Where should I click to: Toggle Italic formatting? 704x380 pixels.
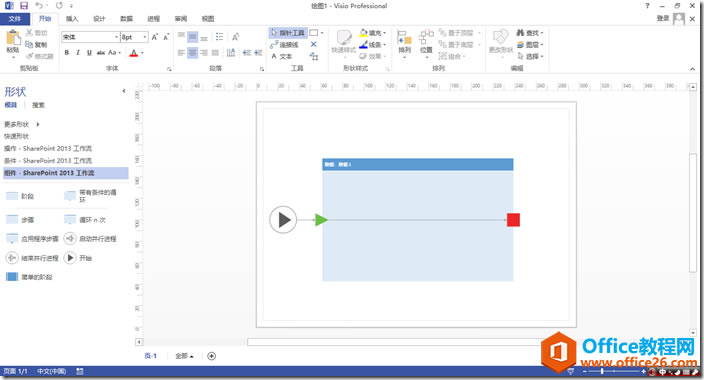[78, 53]
